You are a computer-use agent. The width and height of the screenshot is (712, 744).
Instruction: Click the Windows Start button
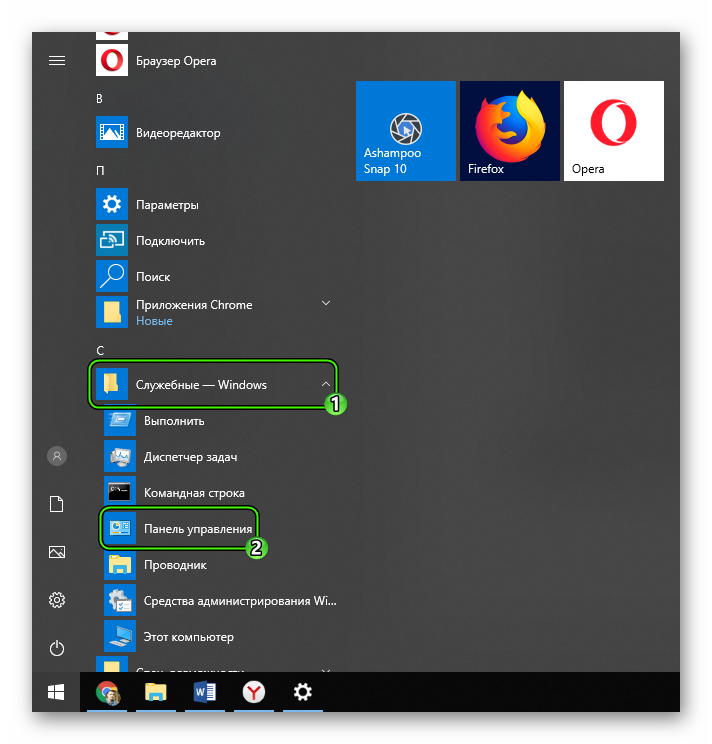click(57, 692)
